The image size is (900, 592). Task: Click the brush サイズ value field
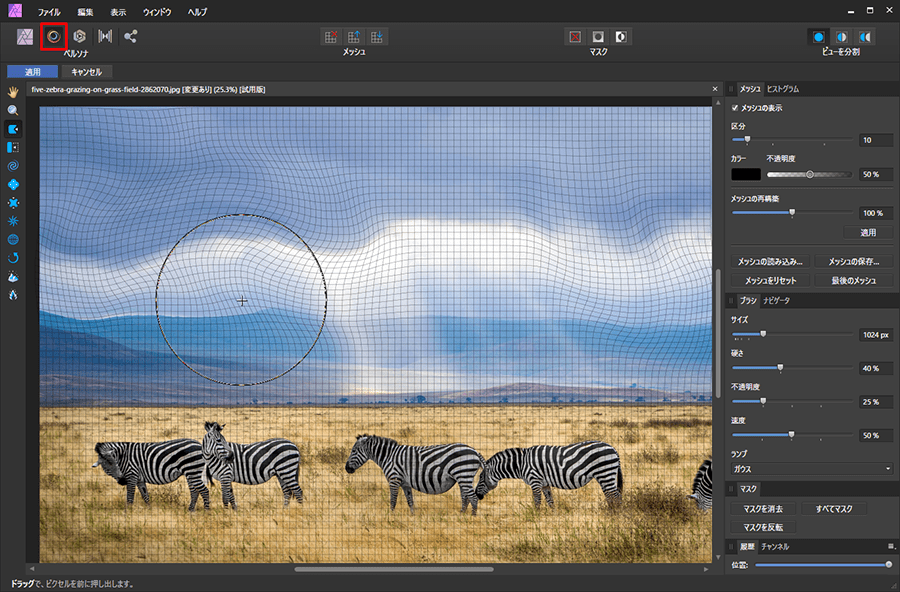tap(876, 334)
